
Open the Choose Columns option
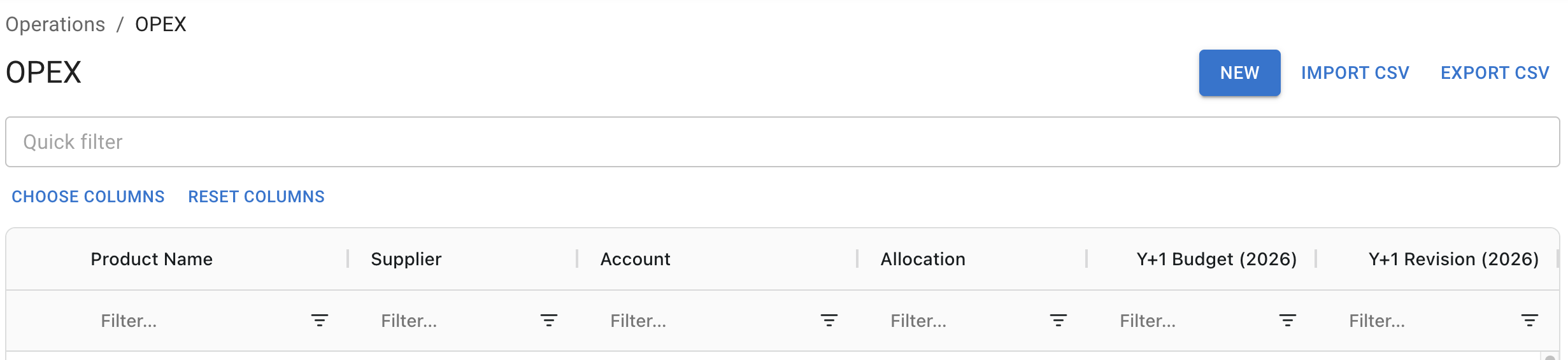pyautogui.click(x=88, y=197)
